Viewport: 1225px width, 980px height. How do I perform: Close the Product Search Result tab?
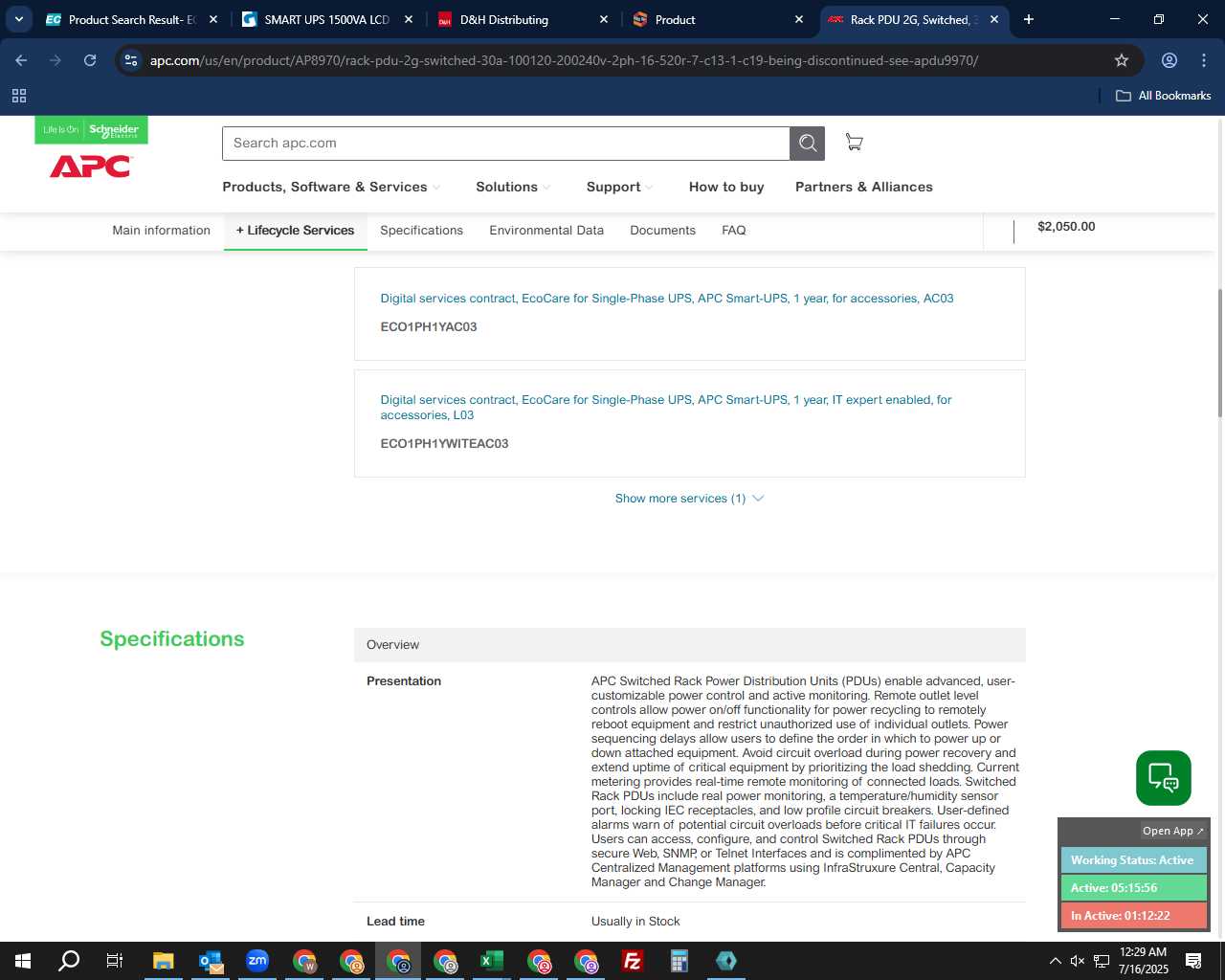pyautogui.click(x=212, y=19)
